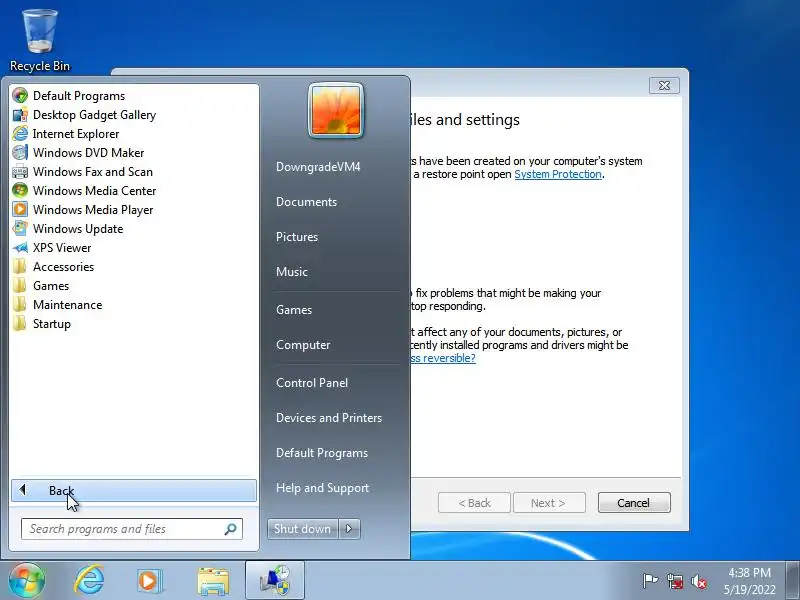Cancel the System Restore wizard

[x=634, y=503]
